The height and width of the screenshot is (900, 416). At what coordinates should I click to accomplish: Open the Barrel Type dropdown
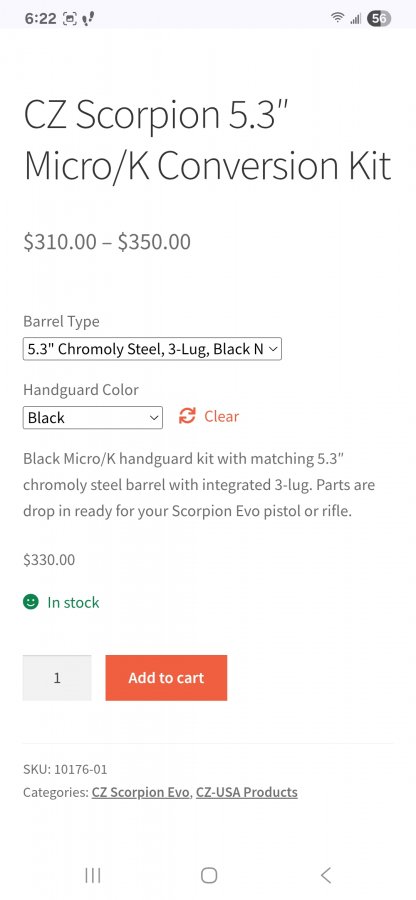152,348
